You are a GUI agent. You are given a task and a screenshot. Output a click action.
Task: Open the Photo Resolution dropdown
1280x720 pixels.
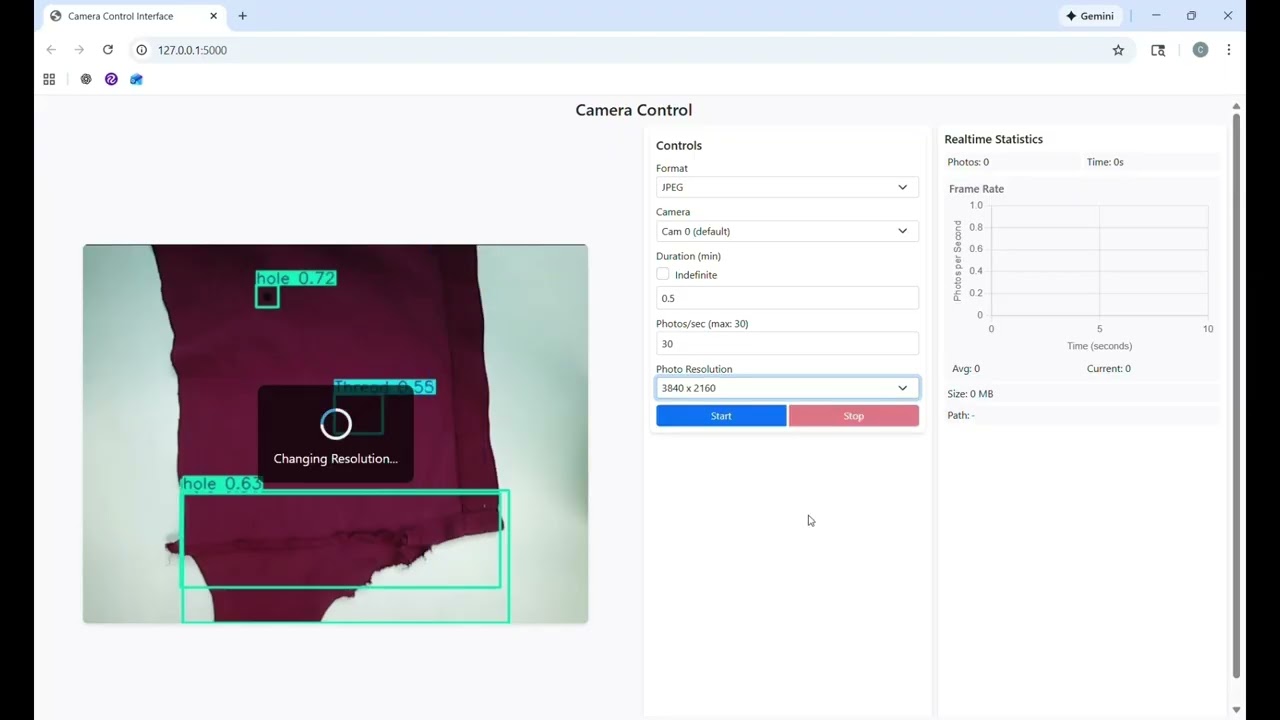787,388
